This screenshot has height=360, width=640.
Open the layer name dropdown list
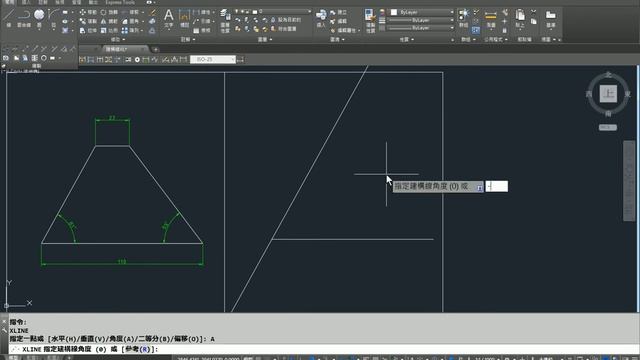[x=273, y=11]
